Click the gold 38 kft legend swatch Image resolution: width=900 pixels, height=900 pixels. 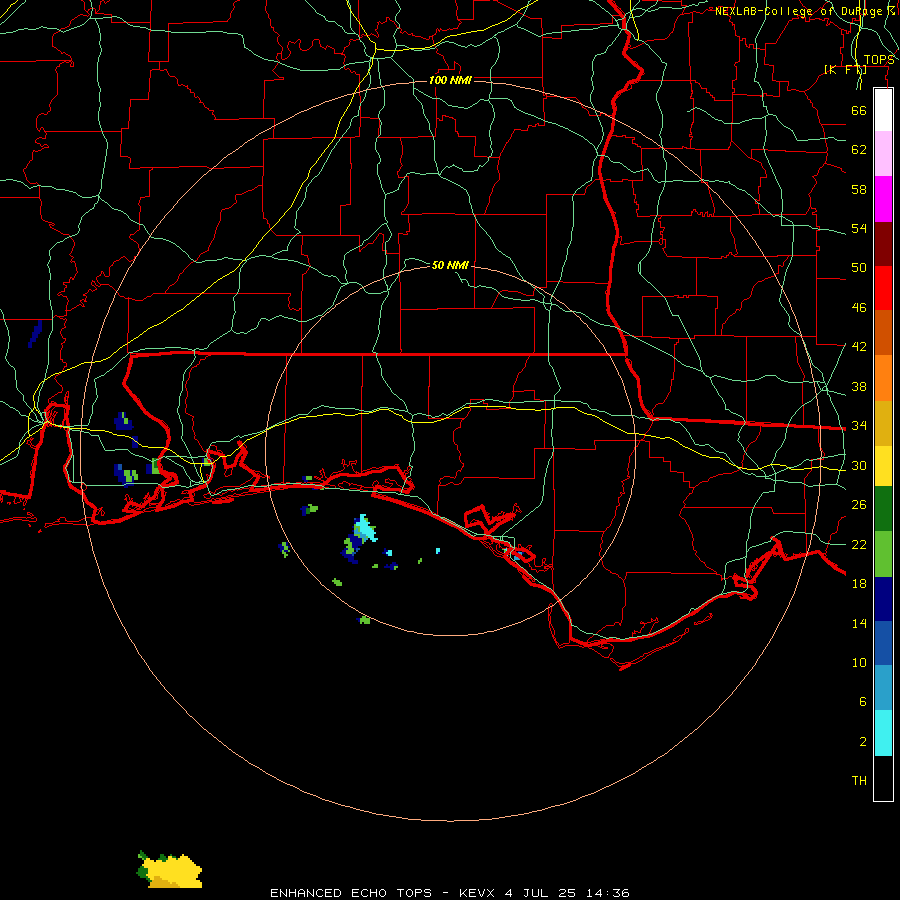(883, 423)
